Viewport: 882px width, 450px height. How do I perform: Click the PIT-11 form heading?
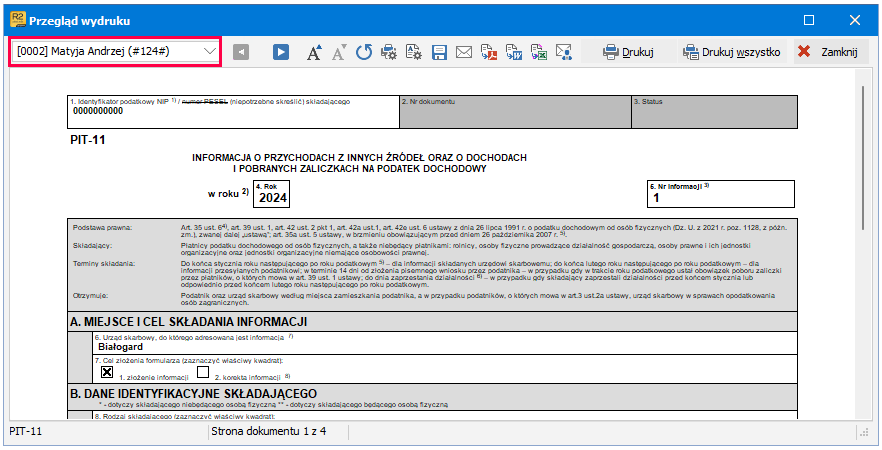click(x=88, y=140)
